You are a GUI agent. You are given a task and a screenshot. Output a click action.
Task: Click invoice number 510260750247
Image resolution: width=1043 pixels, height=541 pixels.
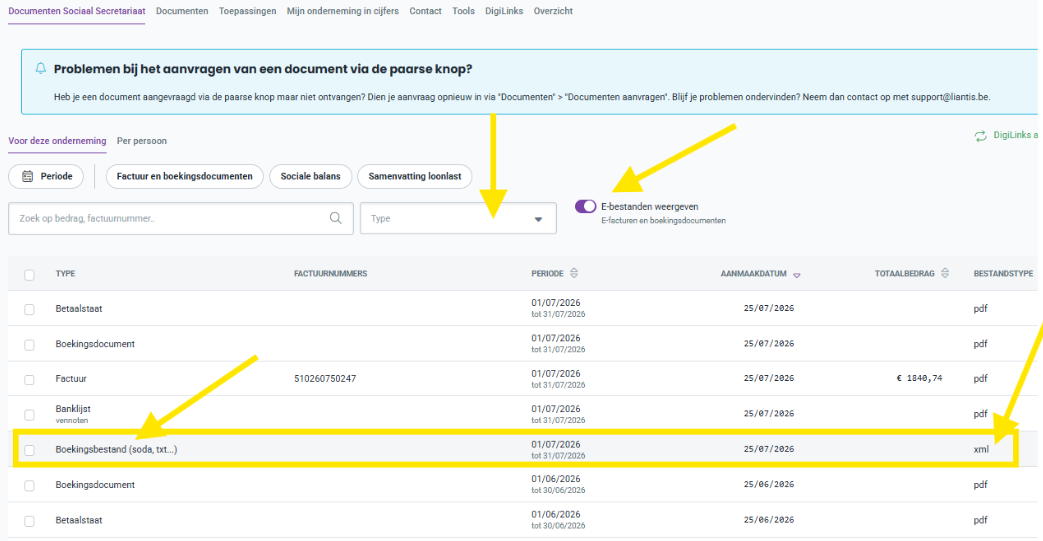pyautogui.click(x=325, y=379)
